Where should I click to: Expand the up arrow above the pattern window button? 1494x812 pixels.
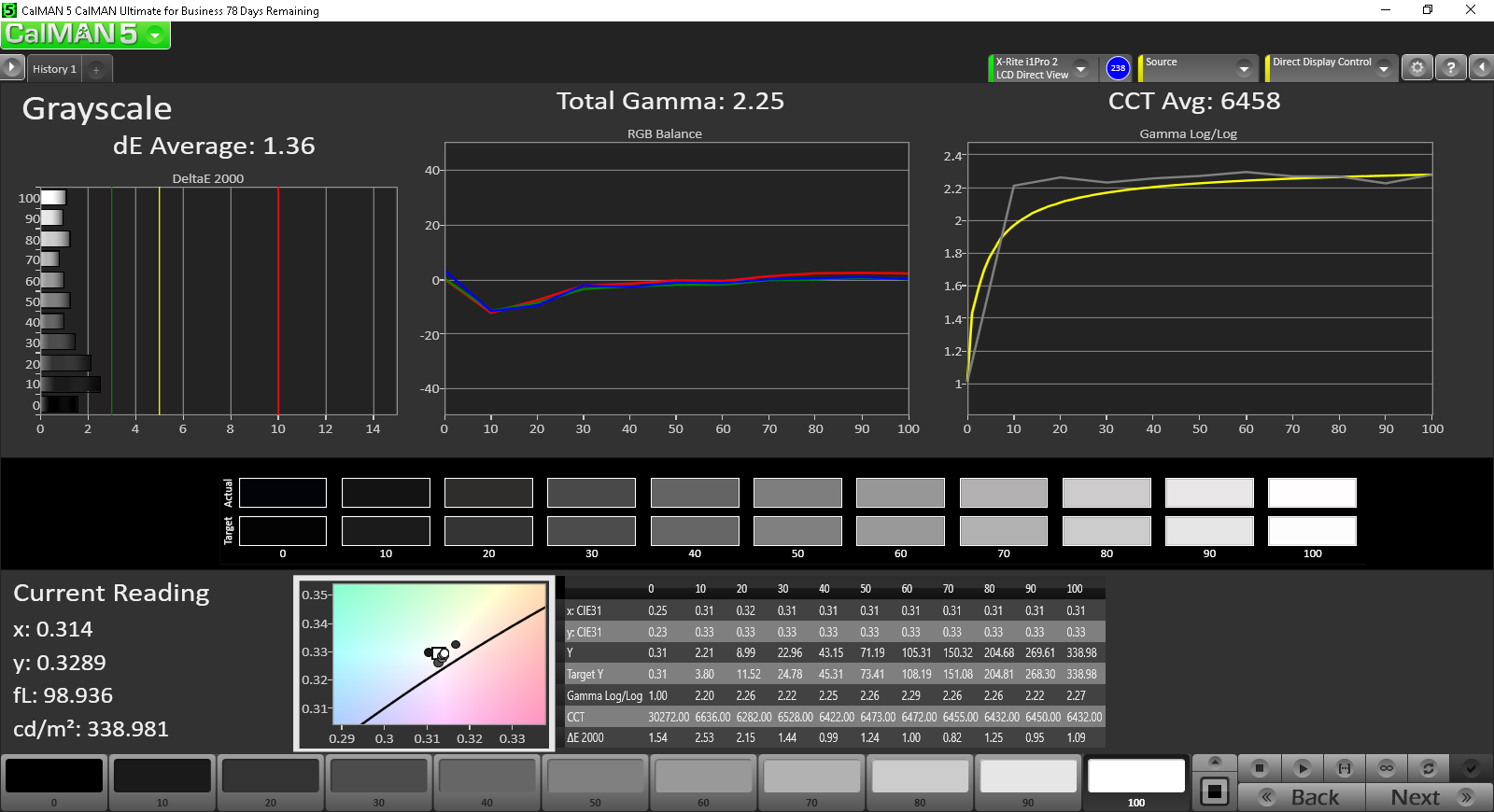[x=1215, y=762]
